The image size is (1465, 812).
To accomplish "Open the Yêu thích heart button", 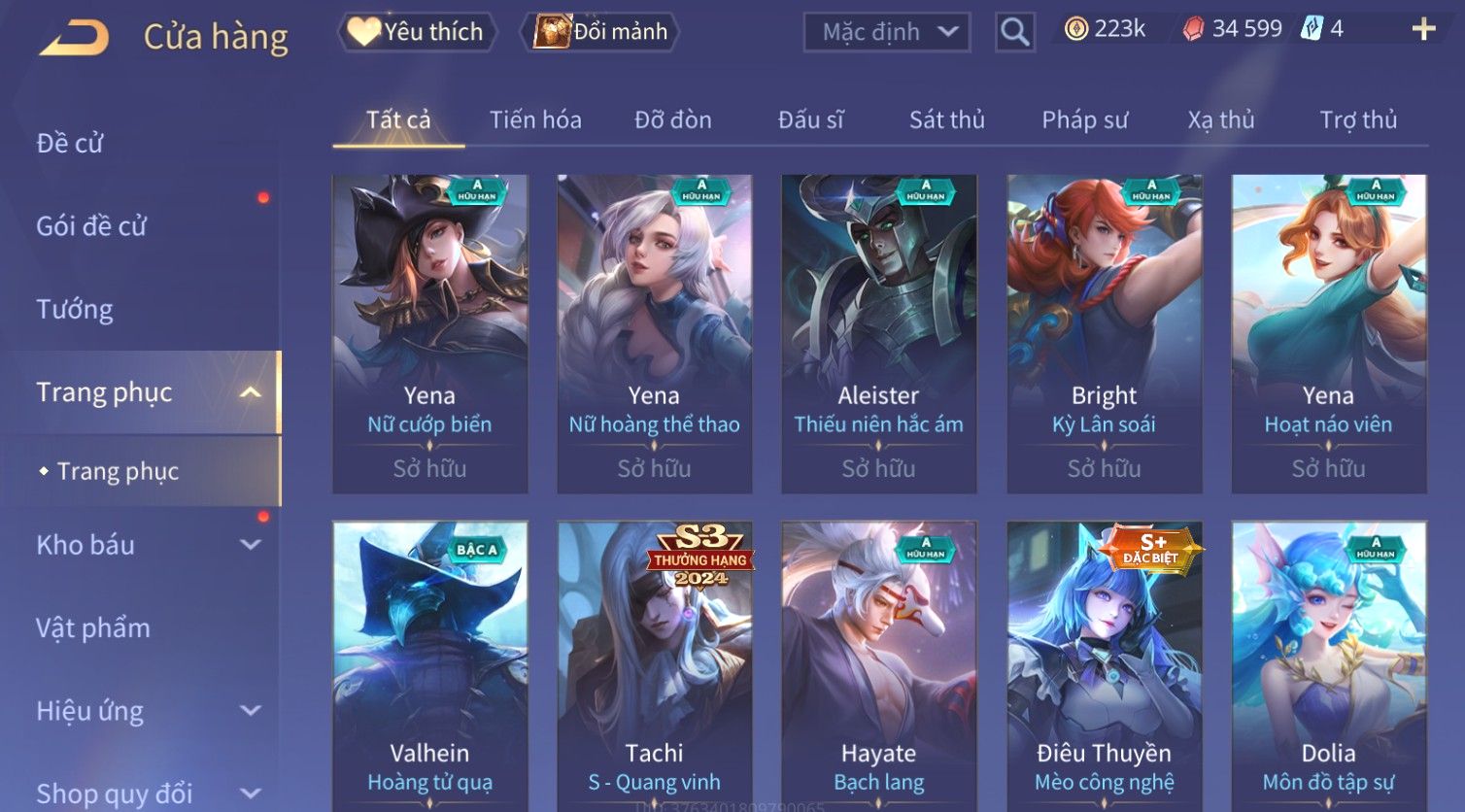I will 417,32.
